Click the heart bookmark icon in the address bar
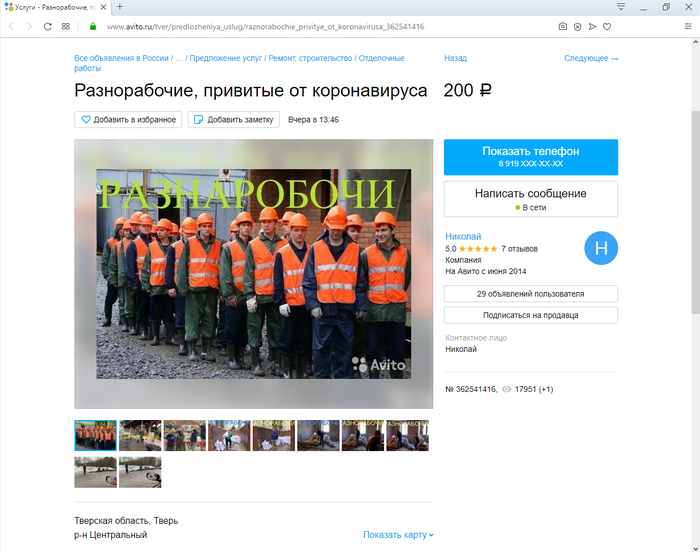The image size is (700, 552). (607, 26)
